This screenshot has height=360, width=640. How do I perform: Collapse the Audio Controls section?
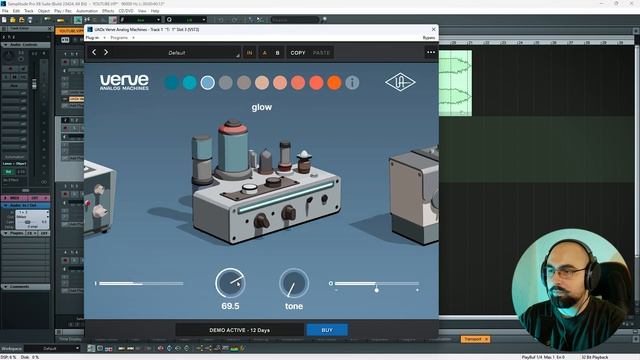[x=6, y=44]
